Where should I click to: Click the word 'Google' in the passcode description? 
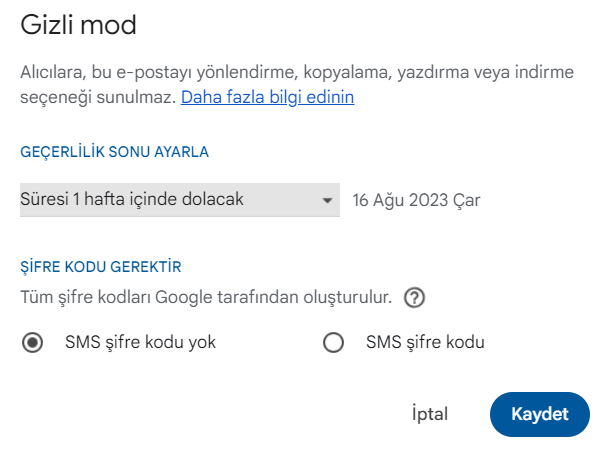(192, 297)
